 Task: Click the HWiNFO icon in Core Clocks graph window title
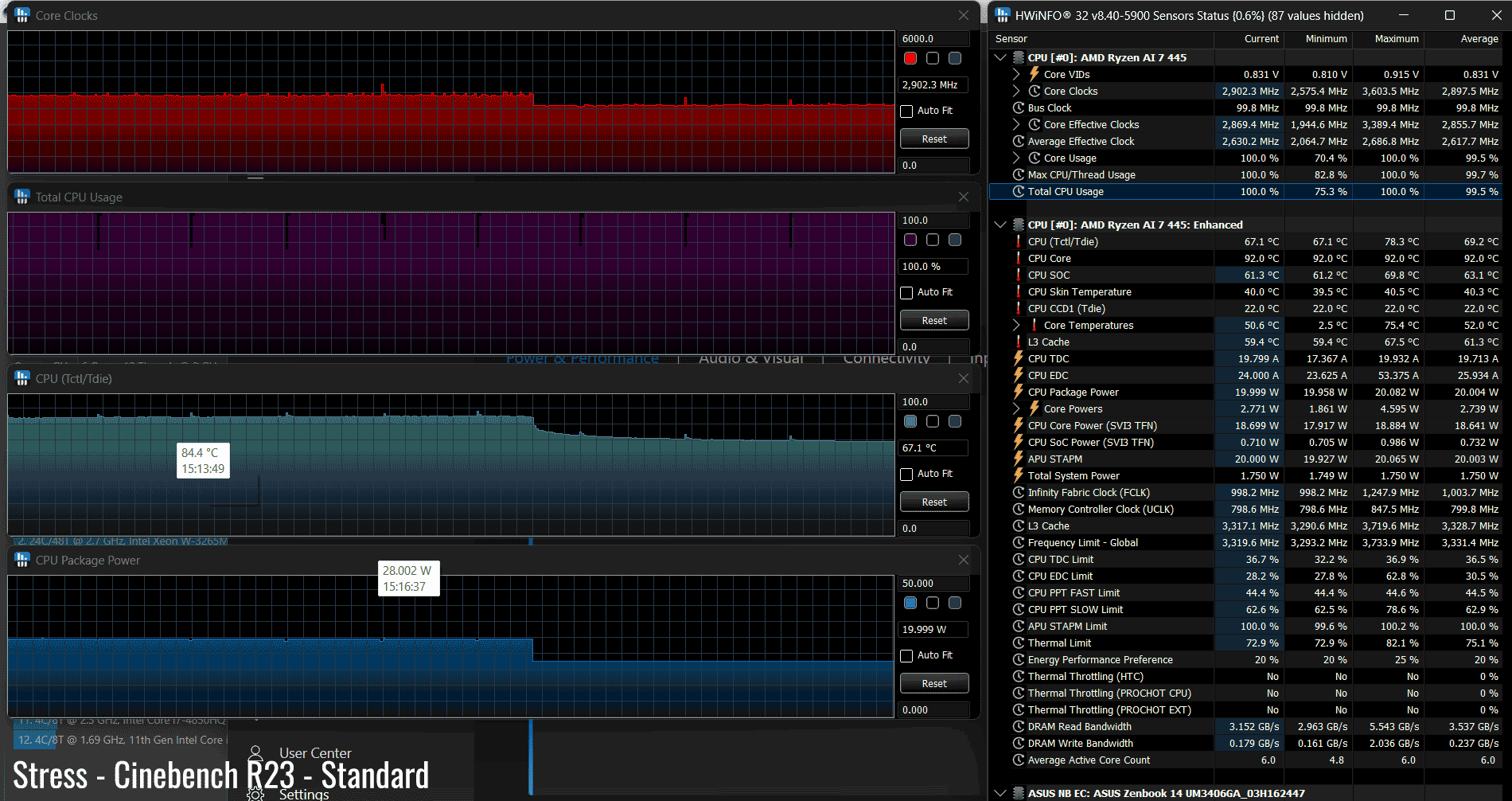[22, 15]
